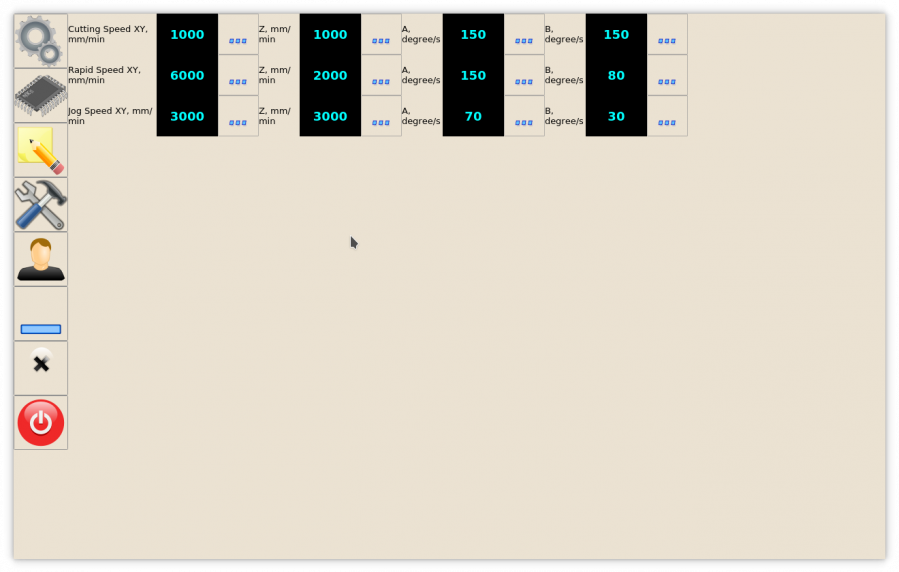The height and width of the screenshot is (572, 899).
Task: Click the black X close icon
Action: pos(41,369)
